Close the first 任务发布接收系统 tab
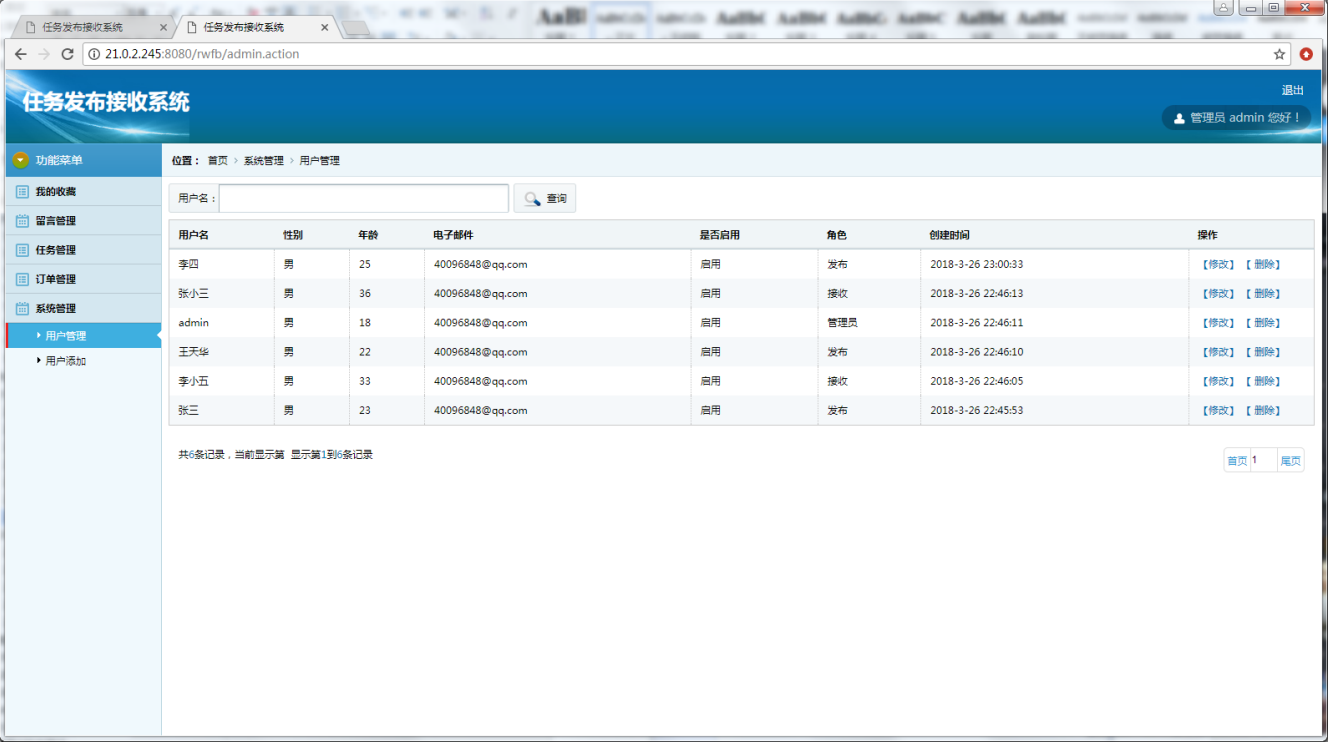 point(163,27)
